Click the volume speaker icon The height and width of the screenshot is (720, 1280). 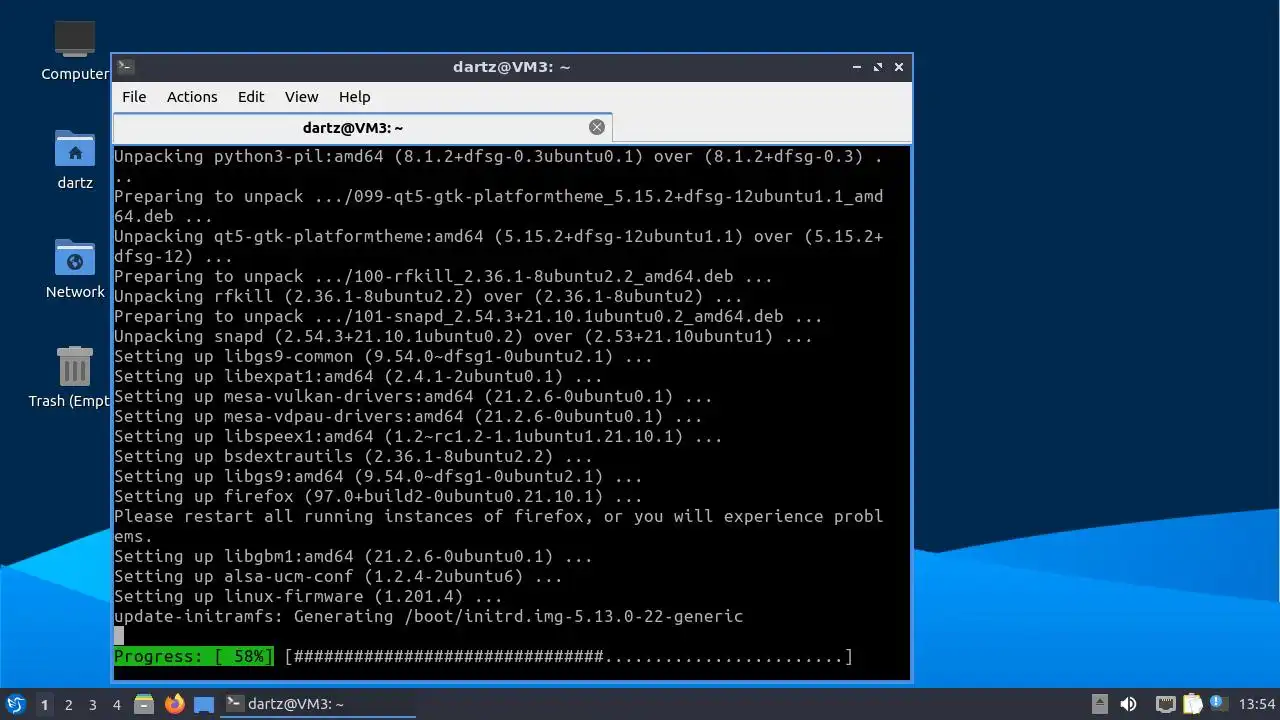[x=1128, y=704]
